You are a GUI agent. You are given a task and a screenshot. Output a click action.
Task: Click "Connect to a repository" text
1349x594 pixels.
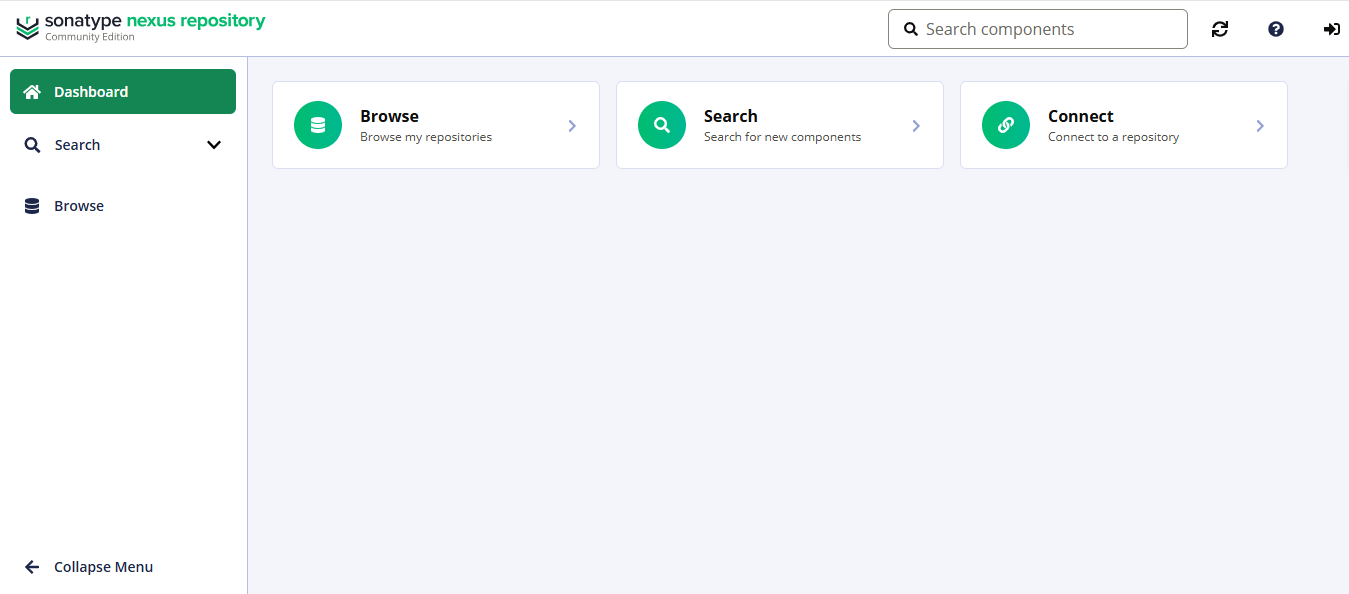tap(1113, 137)
